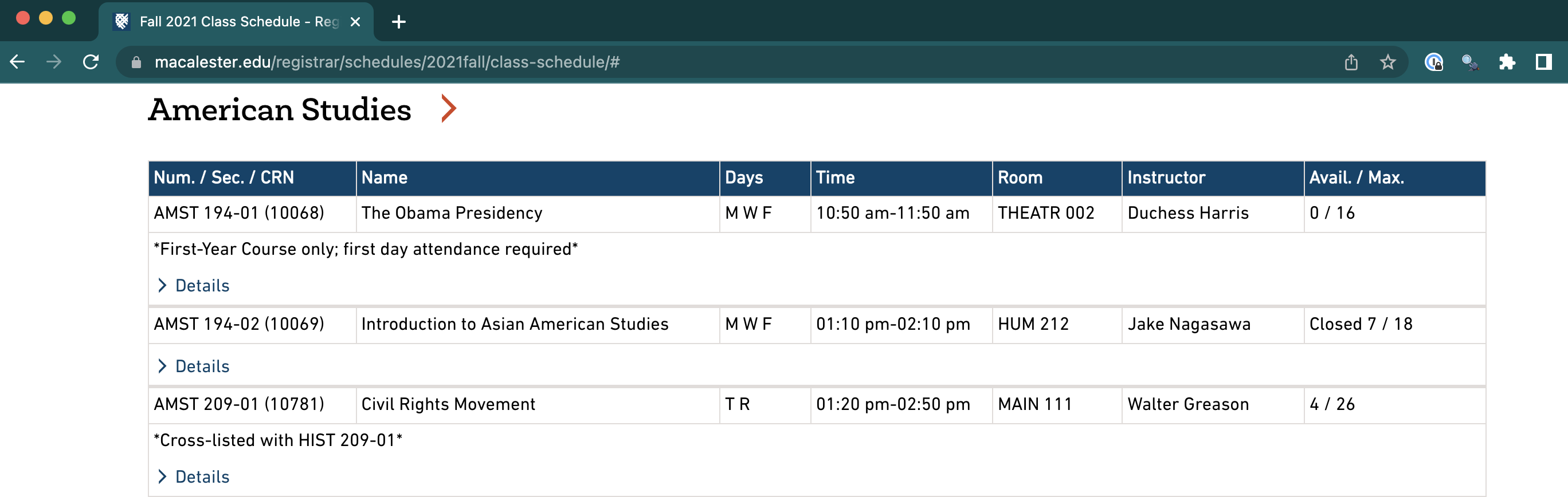Click the forward navigation arrow

pyautogui.click(x=54, y=62)
